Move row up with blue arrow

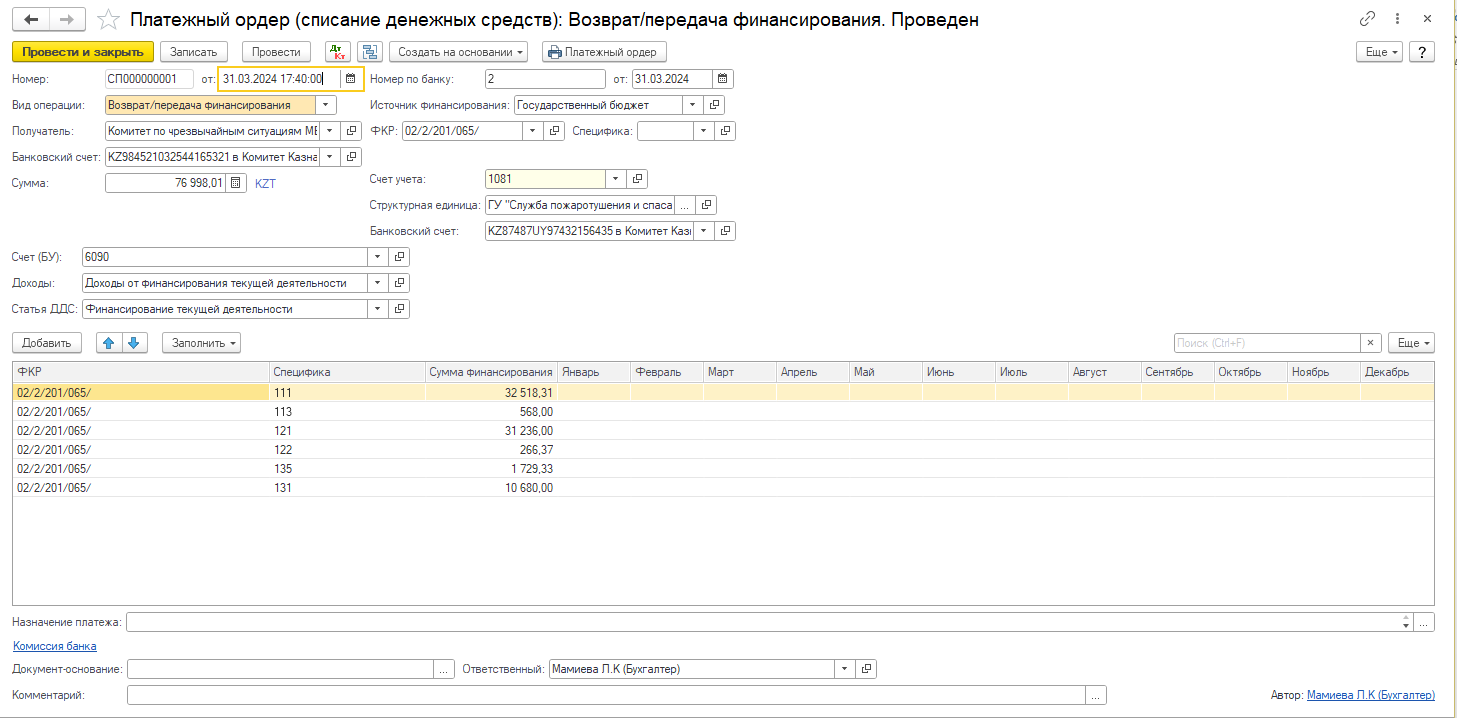109,343
